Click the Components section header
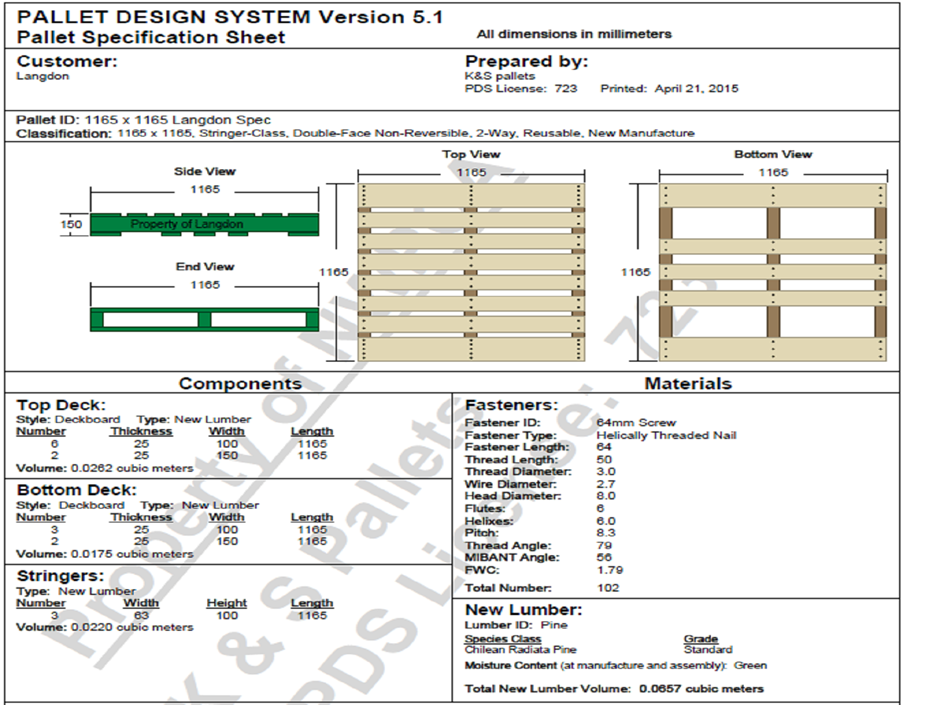The height and width of the screenshot is (705, 940). click(240, 384)
